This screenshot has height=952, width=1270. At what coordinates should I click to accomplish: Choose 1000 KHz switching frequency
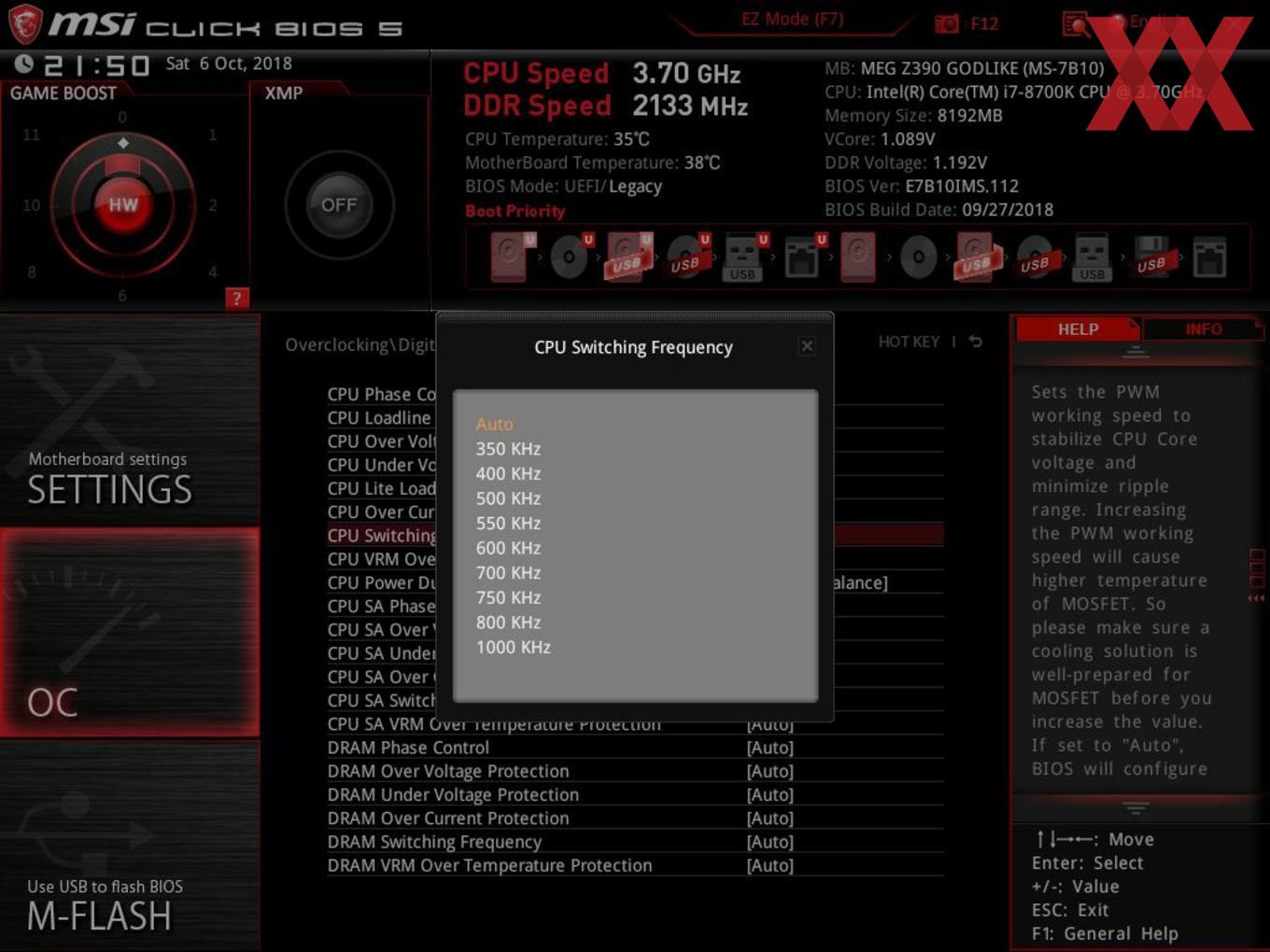513,647
